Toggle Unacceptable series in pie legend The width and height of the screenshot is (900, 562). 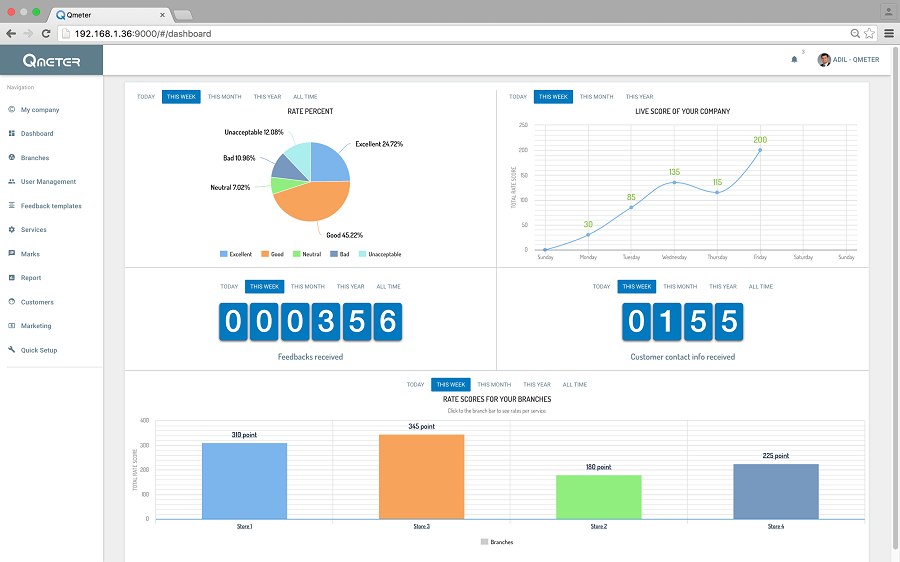(x=379, y=254)
